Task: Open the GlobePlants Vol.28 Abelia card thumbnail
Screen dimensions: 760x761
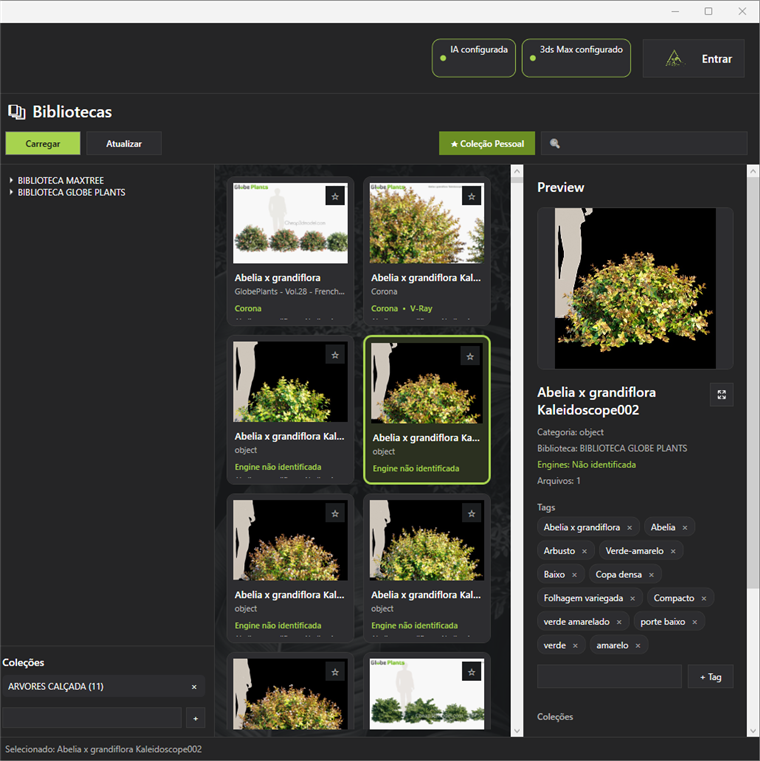Action: click(290, 223)
